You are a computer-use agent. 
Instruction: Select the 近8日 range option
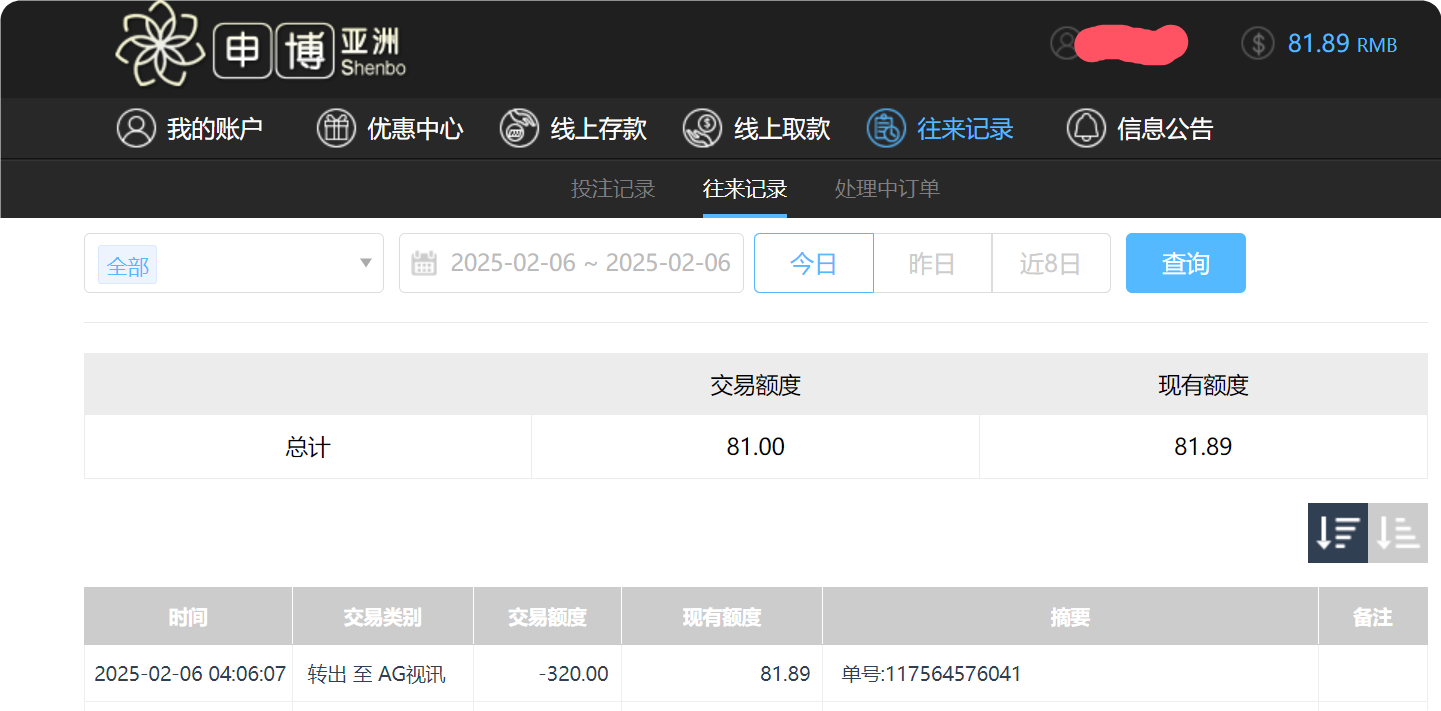pos(1050,263)
